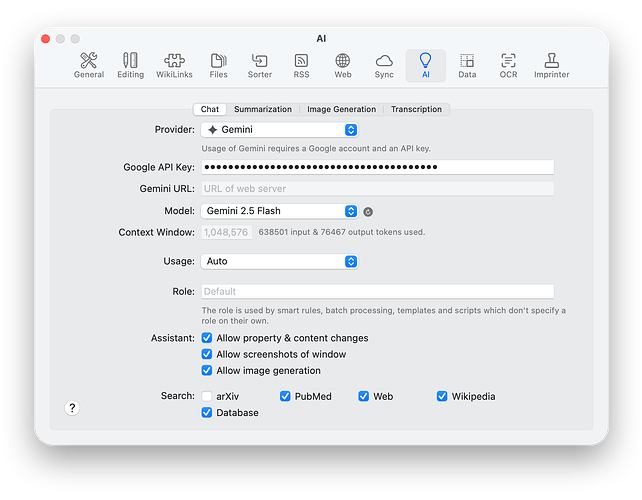
Task: Disable Allow screenshots of window
Action: [207, 354]
